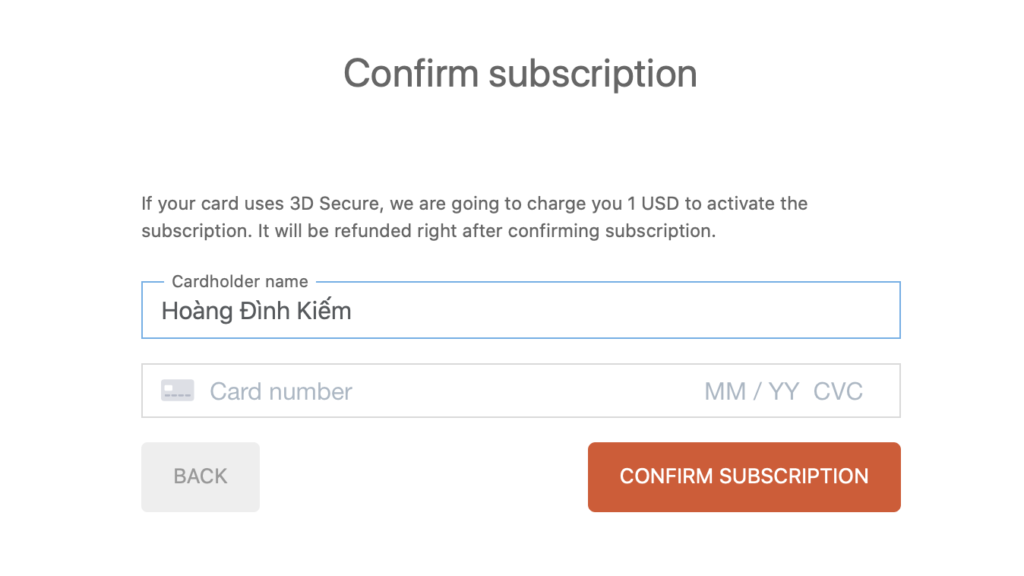Place cursor after the name Hoàng Đình Kiếm
This screenshot has height=576, width=1024.
click(353, 311)
